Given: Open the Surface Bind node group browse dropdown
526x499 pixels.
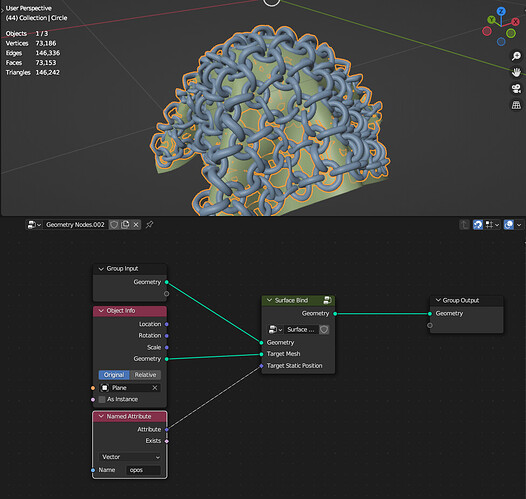Looking at the screenshot, I should point(275,330).
